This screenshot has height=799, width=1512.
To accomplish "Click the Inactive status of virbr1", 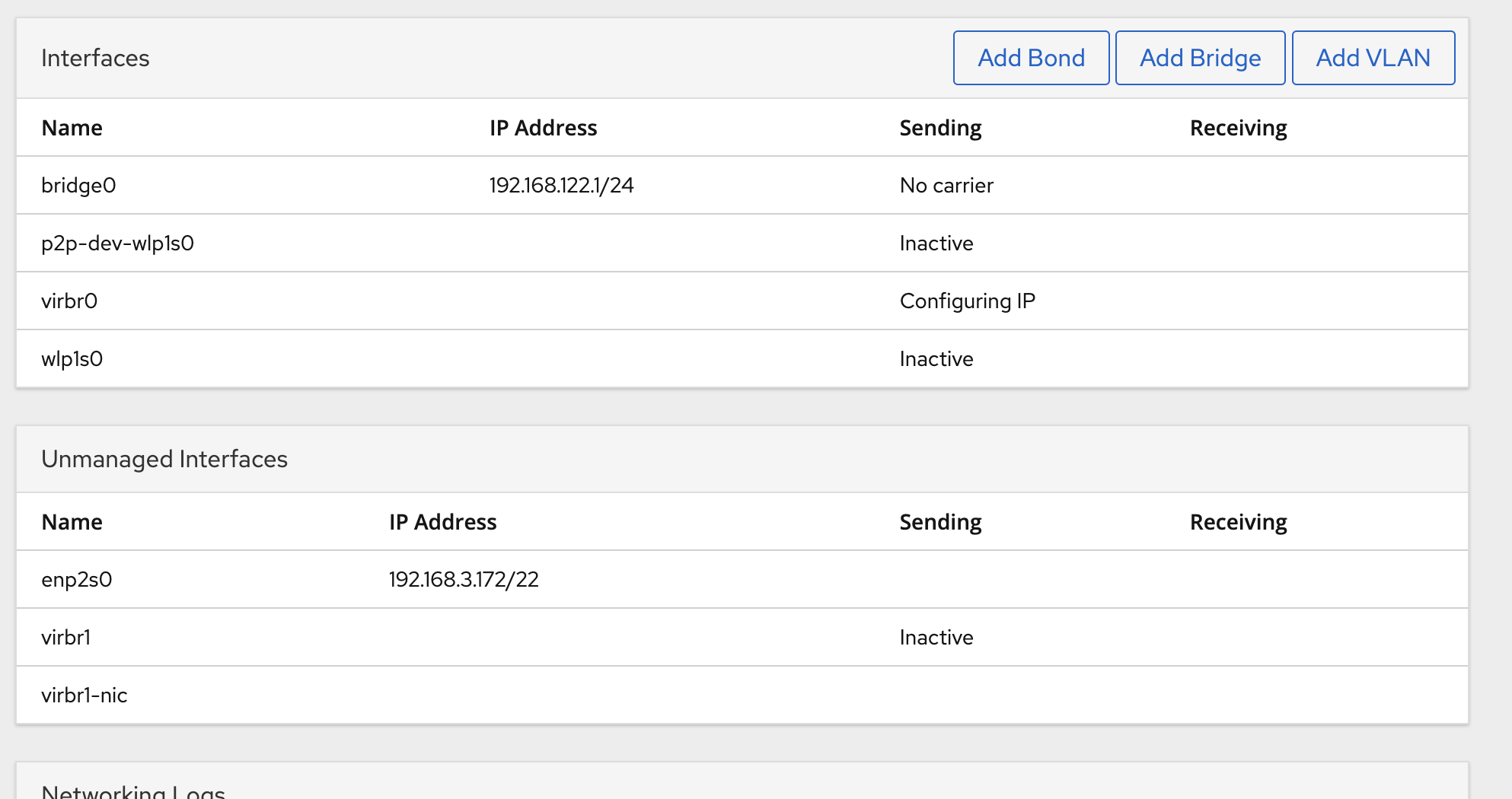I will 936,637.
